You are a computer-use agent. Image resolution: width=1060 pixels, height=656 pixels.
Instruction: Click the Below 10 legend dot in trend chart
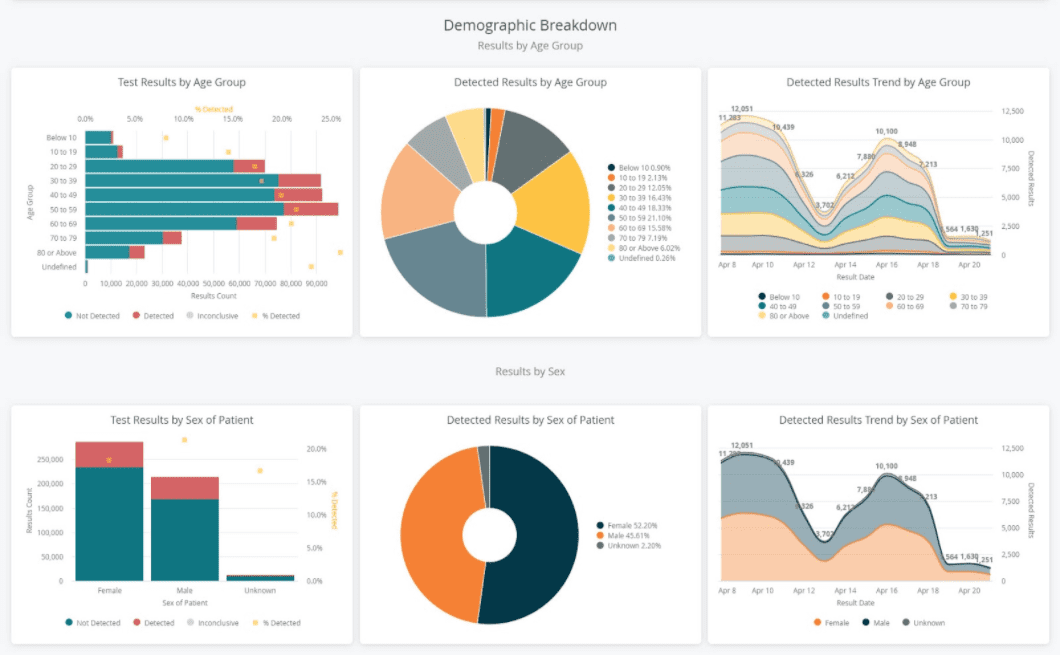pyautogui.click(x=762, y=297)
